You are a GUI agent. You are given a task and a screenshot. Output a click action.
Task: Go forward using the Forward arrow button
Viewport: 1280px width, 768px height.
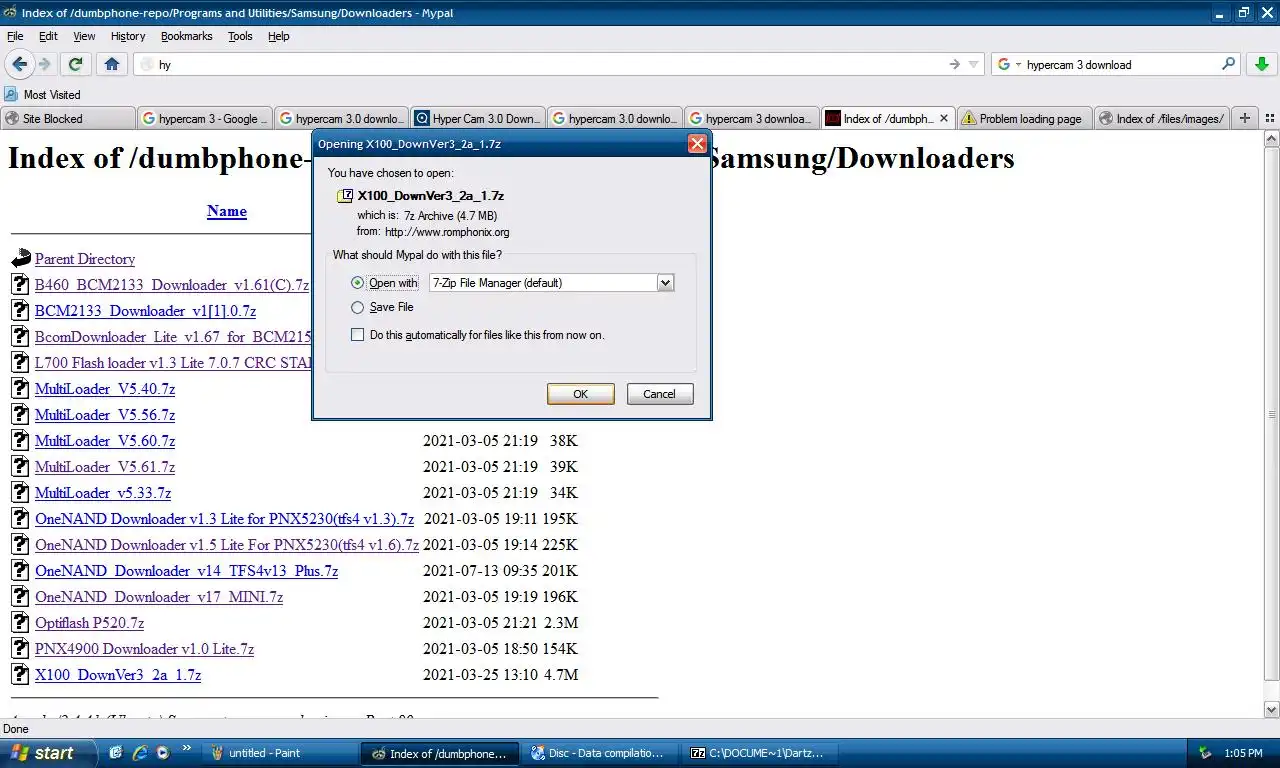pyautogui.click(x=44, y=64)
